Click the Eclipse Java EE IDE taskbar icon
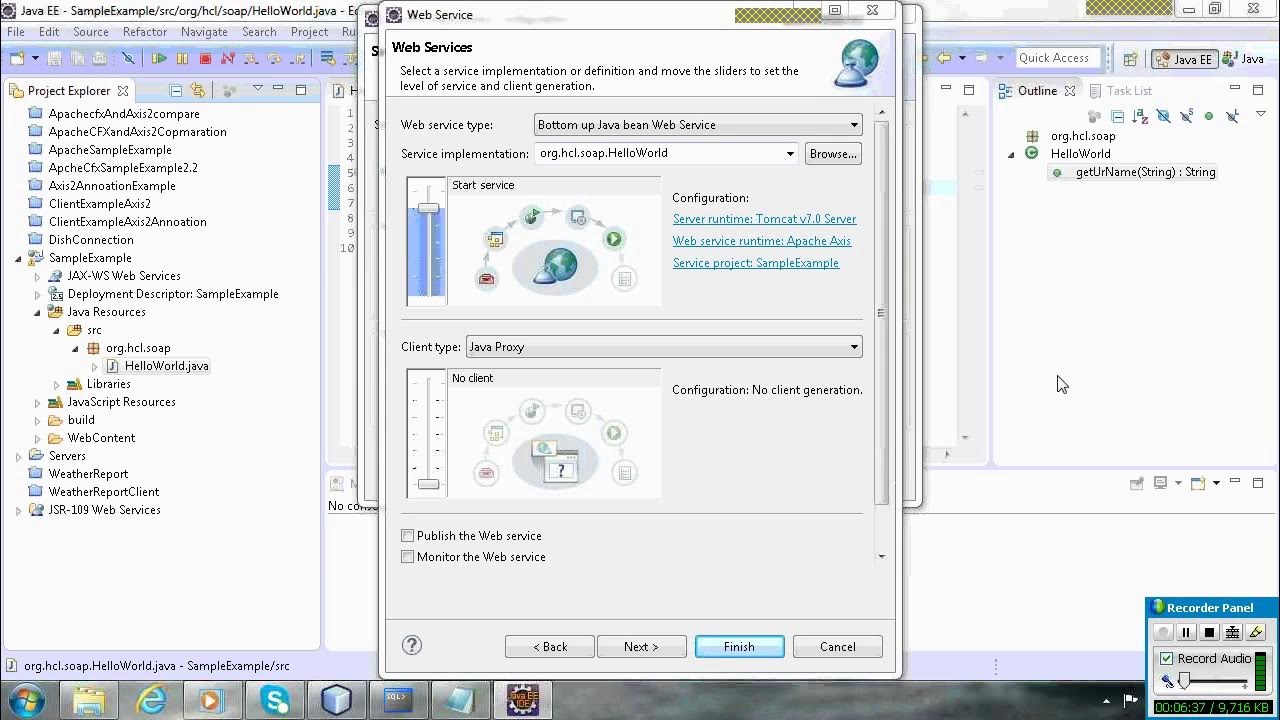 (x=522, y=700)
